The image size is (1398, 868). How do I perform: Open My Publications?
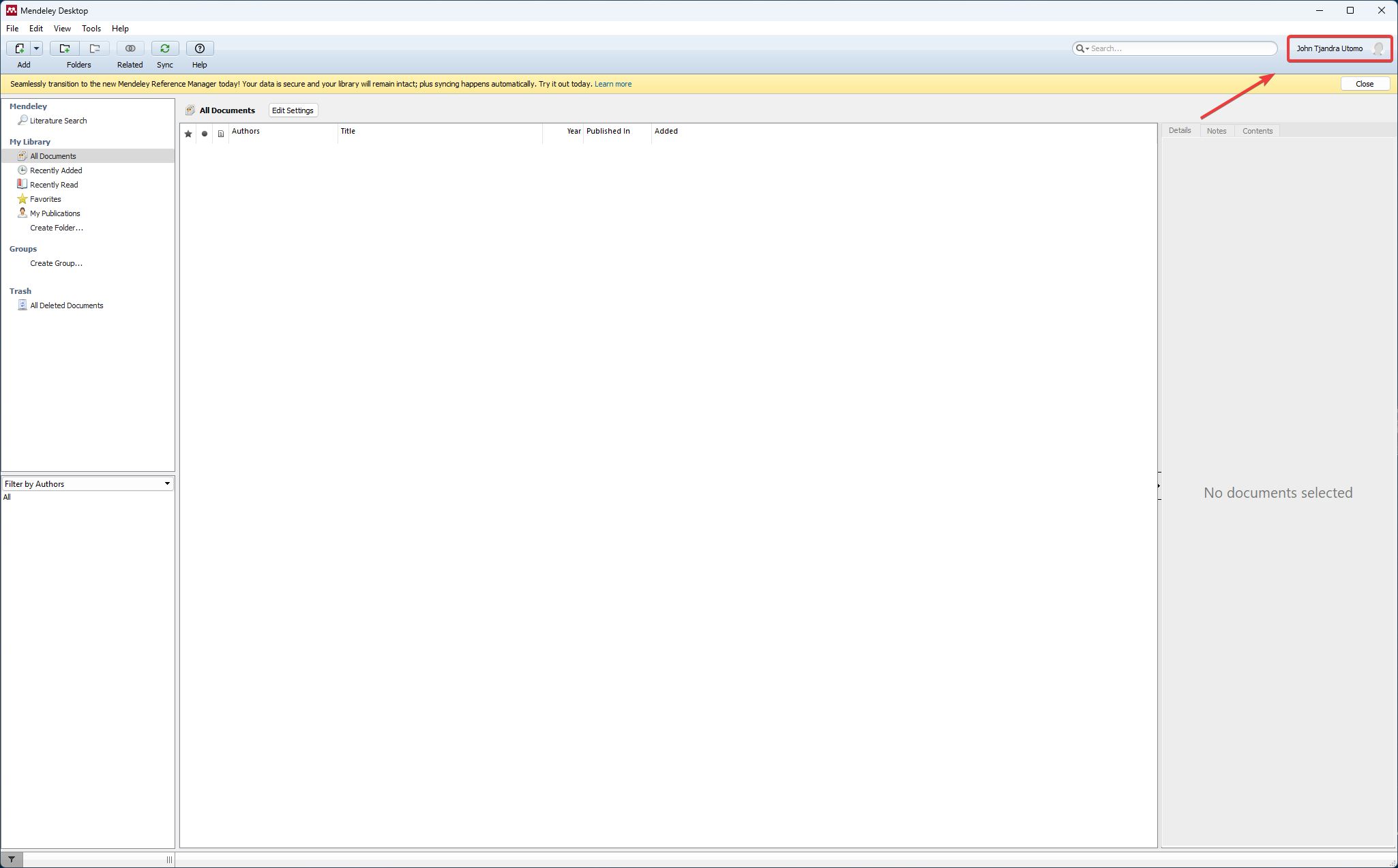pos(55,213)
